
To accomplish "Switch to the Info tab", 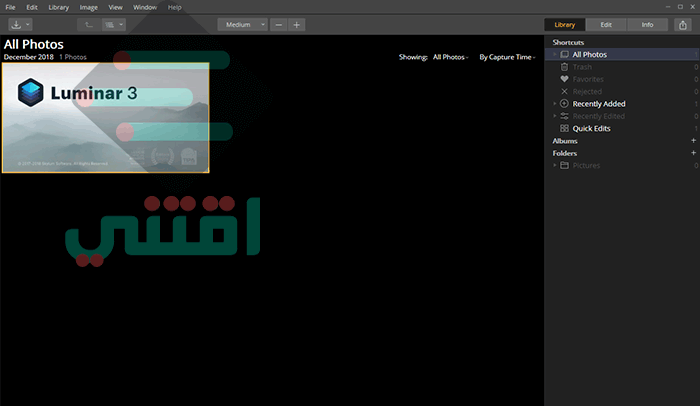I will [647, 25].
